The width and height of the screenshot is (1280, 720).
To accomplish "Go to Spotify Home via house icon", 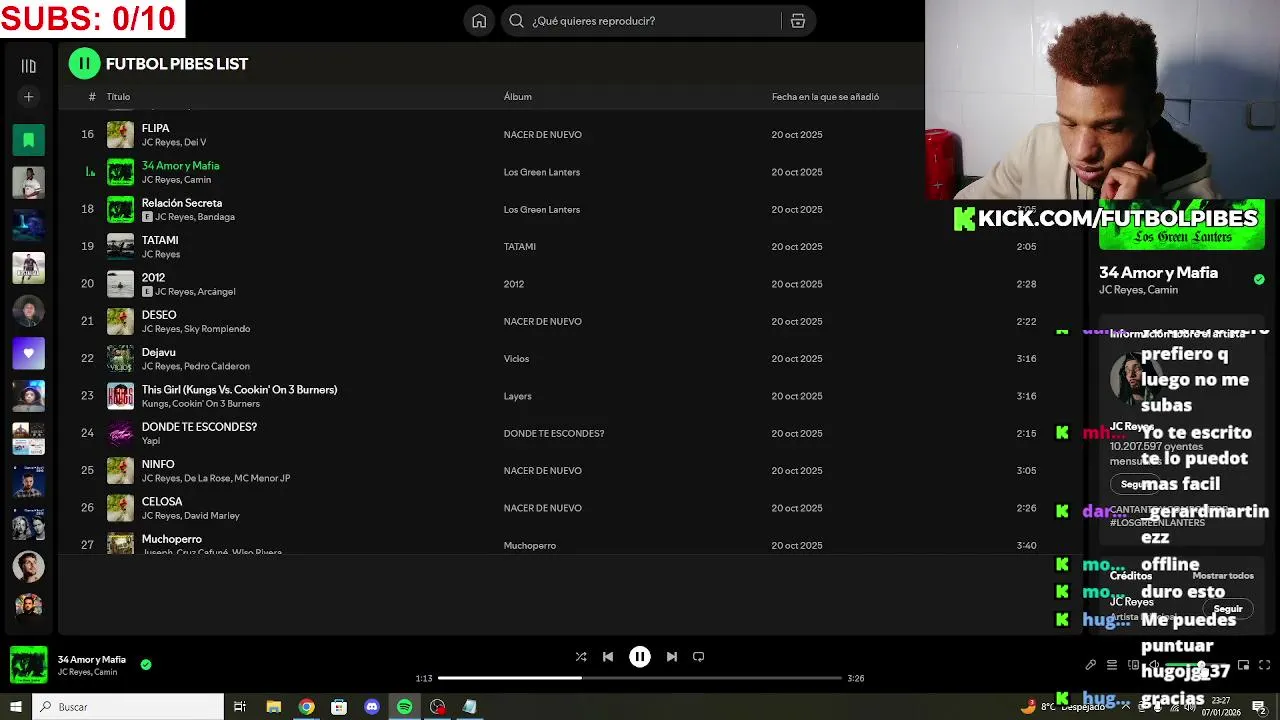I will click(479, 21).
